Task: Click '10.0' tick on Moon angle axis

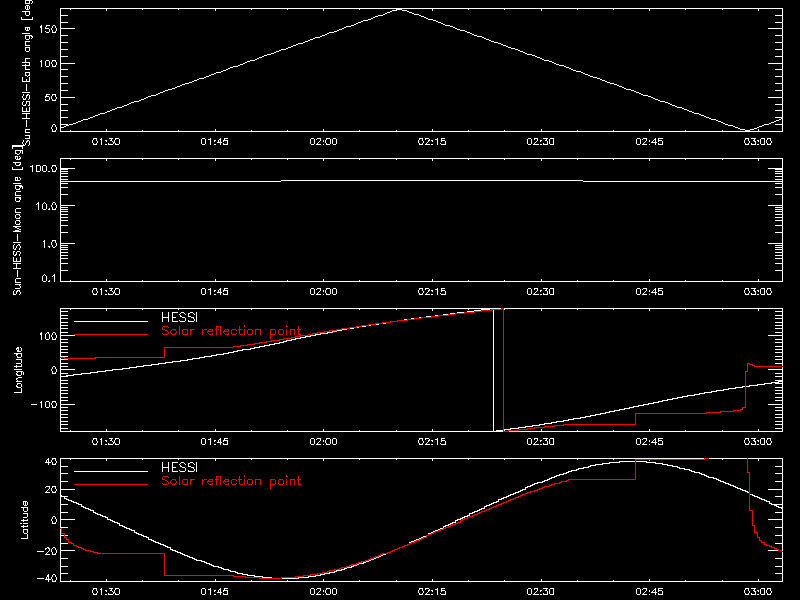Action: pos(46,206)
